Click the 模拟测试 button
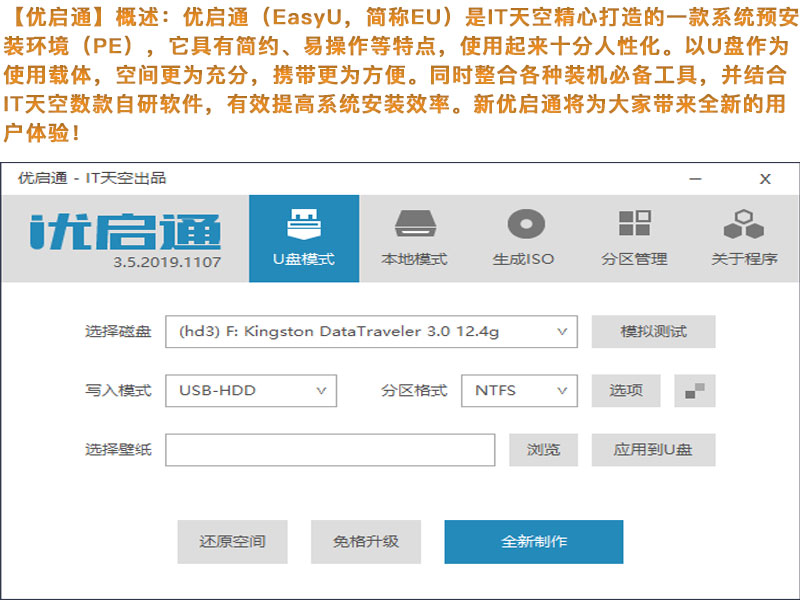 [x=654, y=332]
